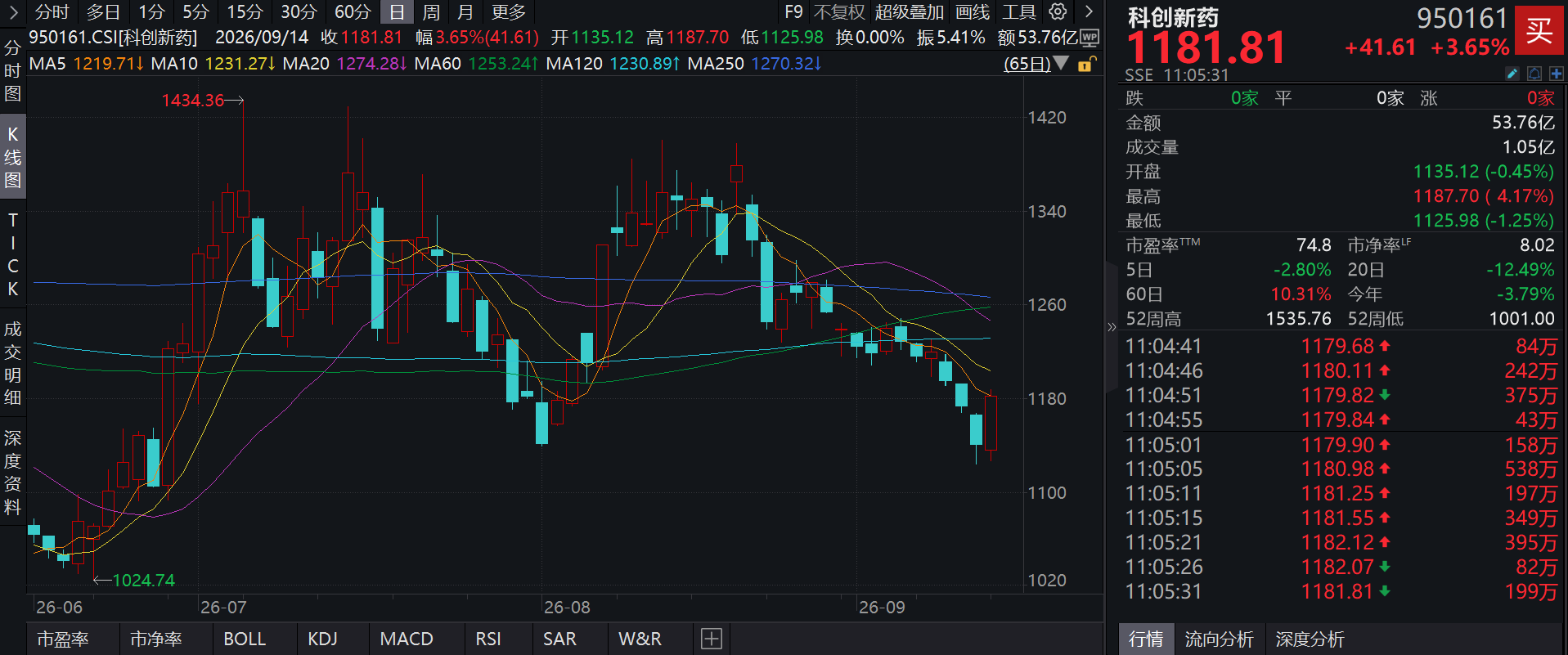
Task: Click the 26-08 date axis label
Action: coord(567,607)
